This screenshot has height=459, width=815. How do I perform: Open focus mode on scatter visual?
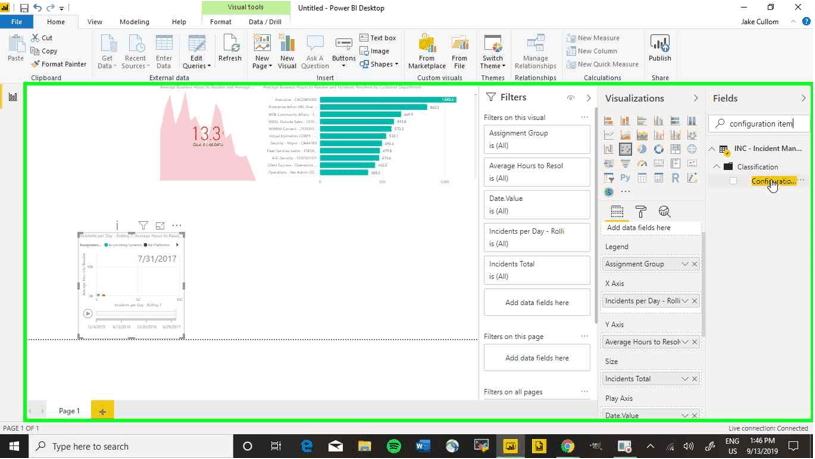pyautogui.click(x=160, y=226)
